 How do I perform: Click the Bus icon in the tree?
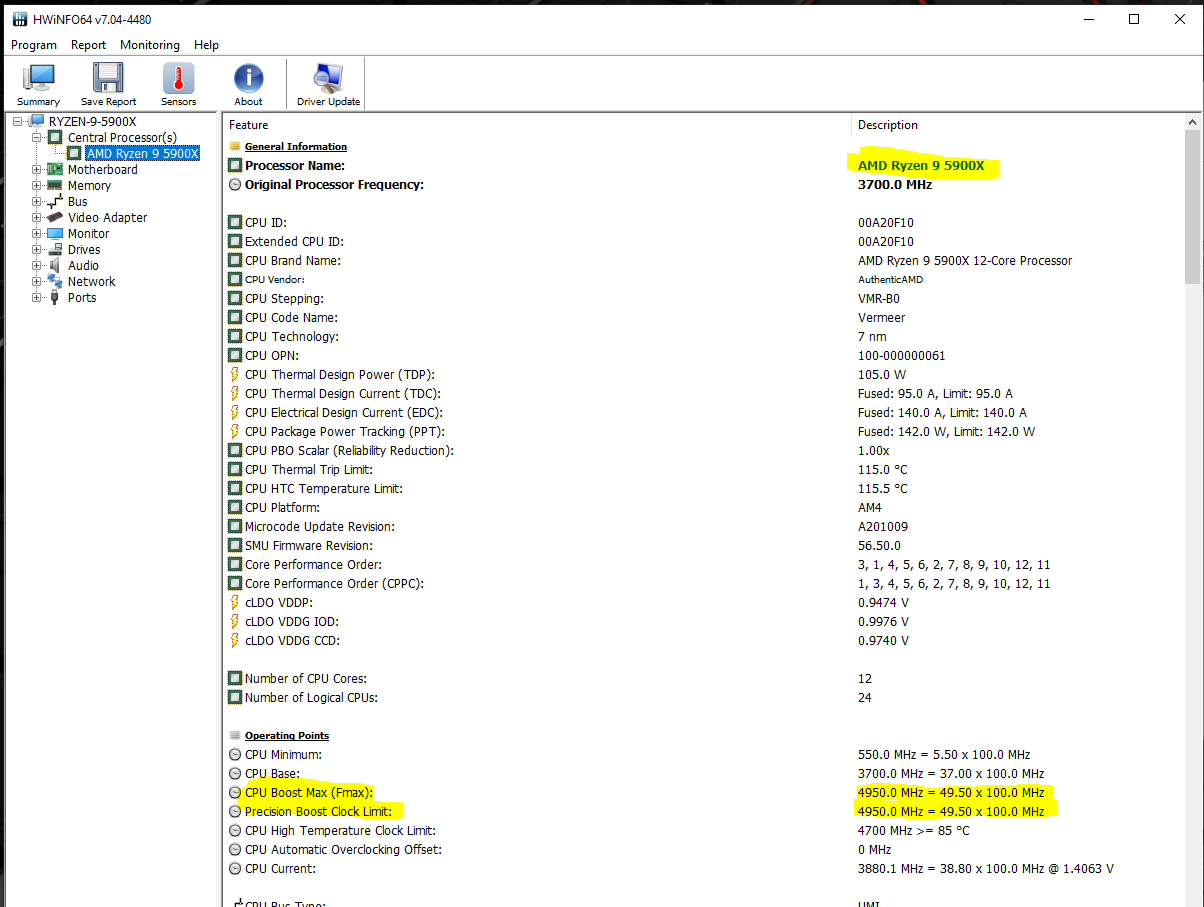55,201
